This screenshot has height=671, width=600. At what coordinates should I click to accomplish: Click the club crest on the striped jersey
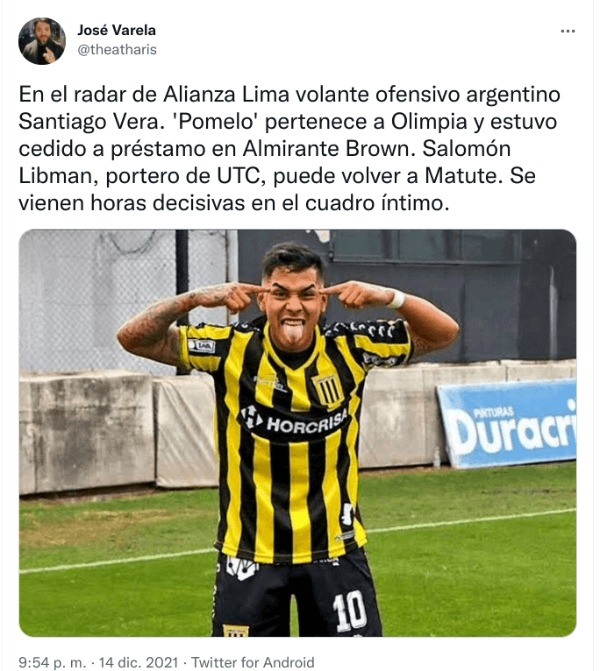click(x=328, y=389)
